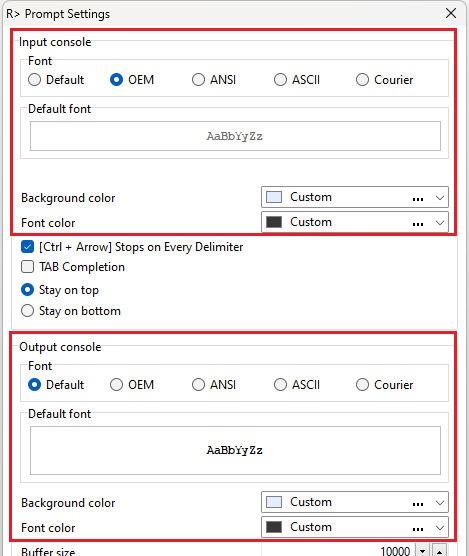Click Input console Background color ellipsis

[x=418, y=199]
